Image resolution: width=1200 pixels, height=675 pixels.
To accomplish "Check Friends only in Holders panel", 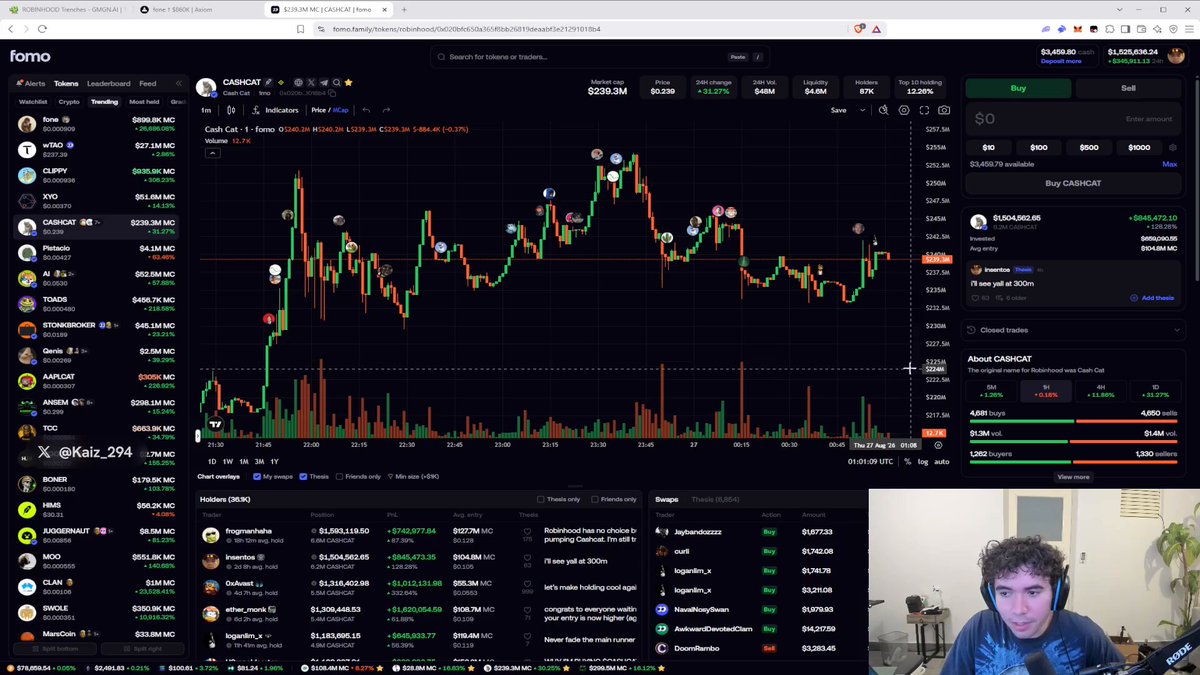I will [594, 499].
